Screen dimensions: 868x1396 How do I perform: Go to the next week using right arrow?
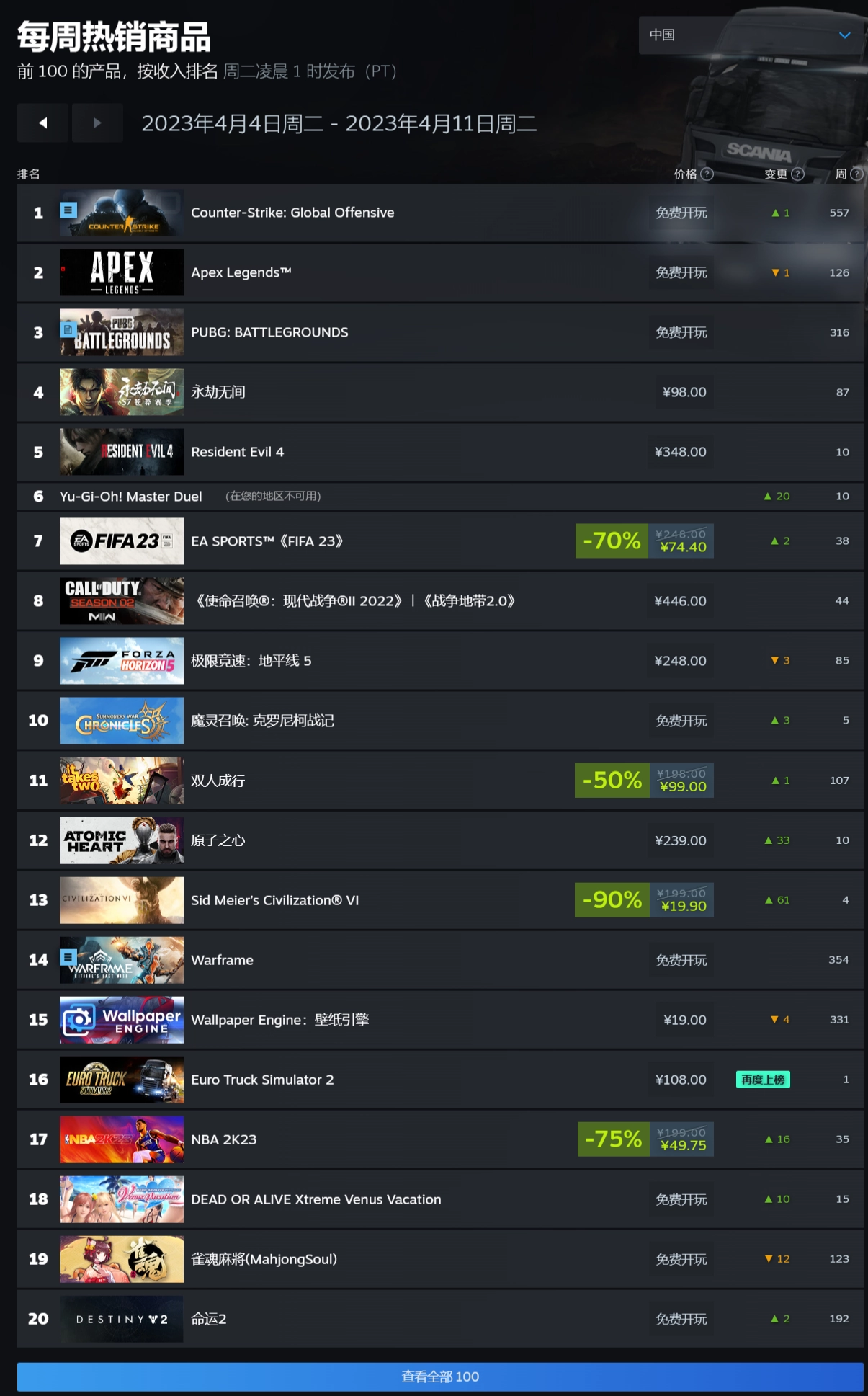97,123
